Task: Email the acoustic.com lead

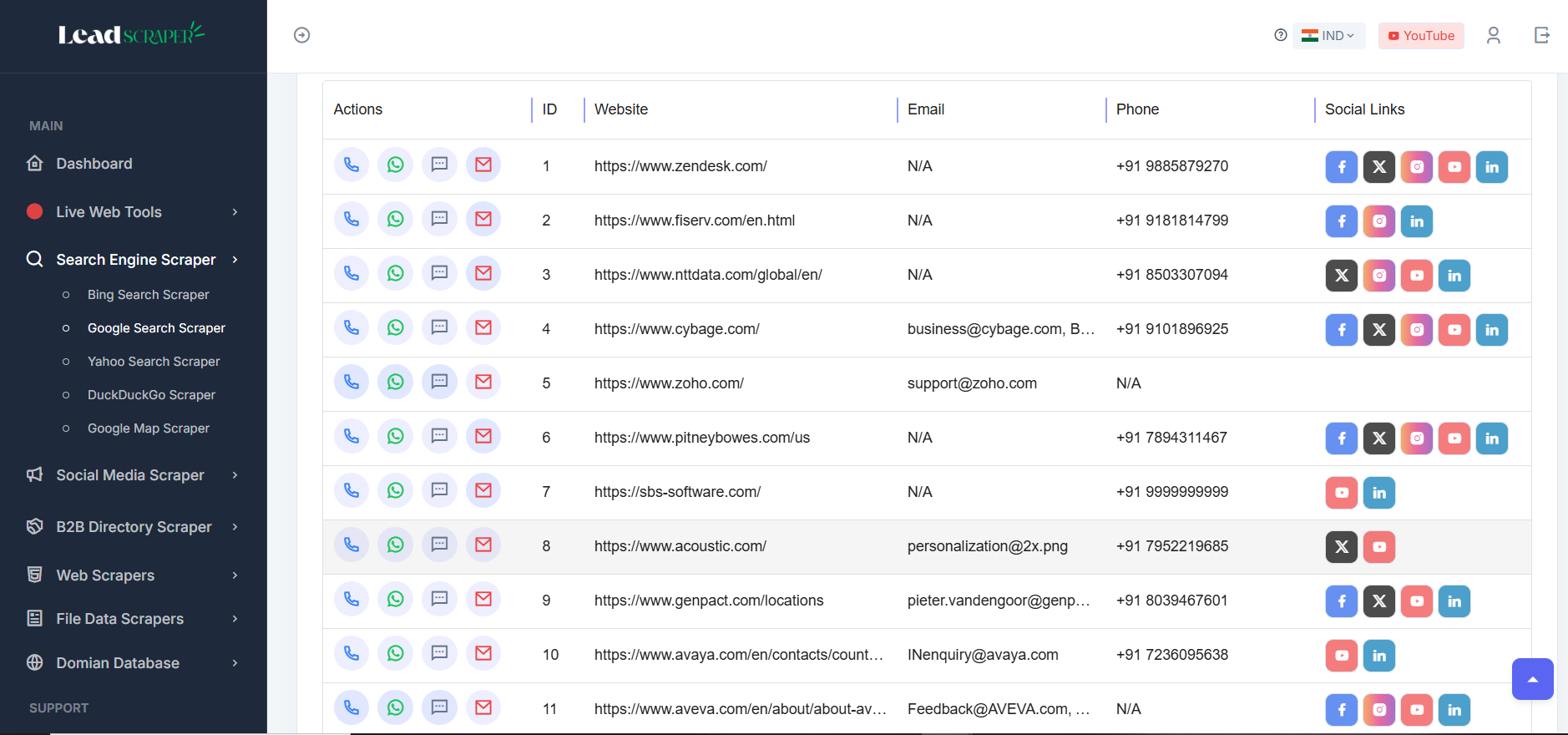Action: [x=483, y=545]
